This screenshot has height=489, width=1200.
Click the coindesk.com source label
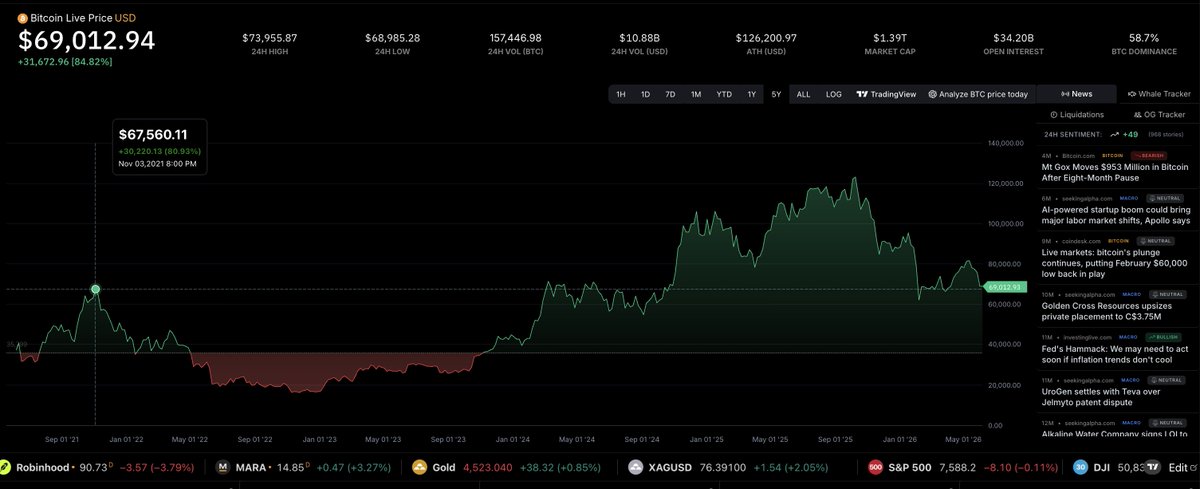click(x=1080, y=241)
